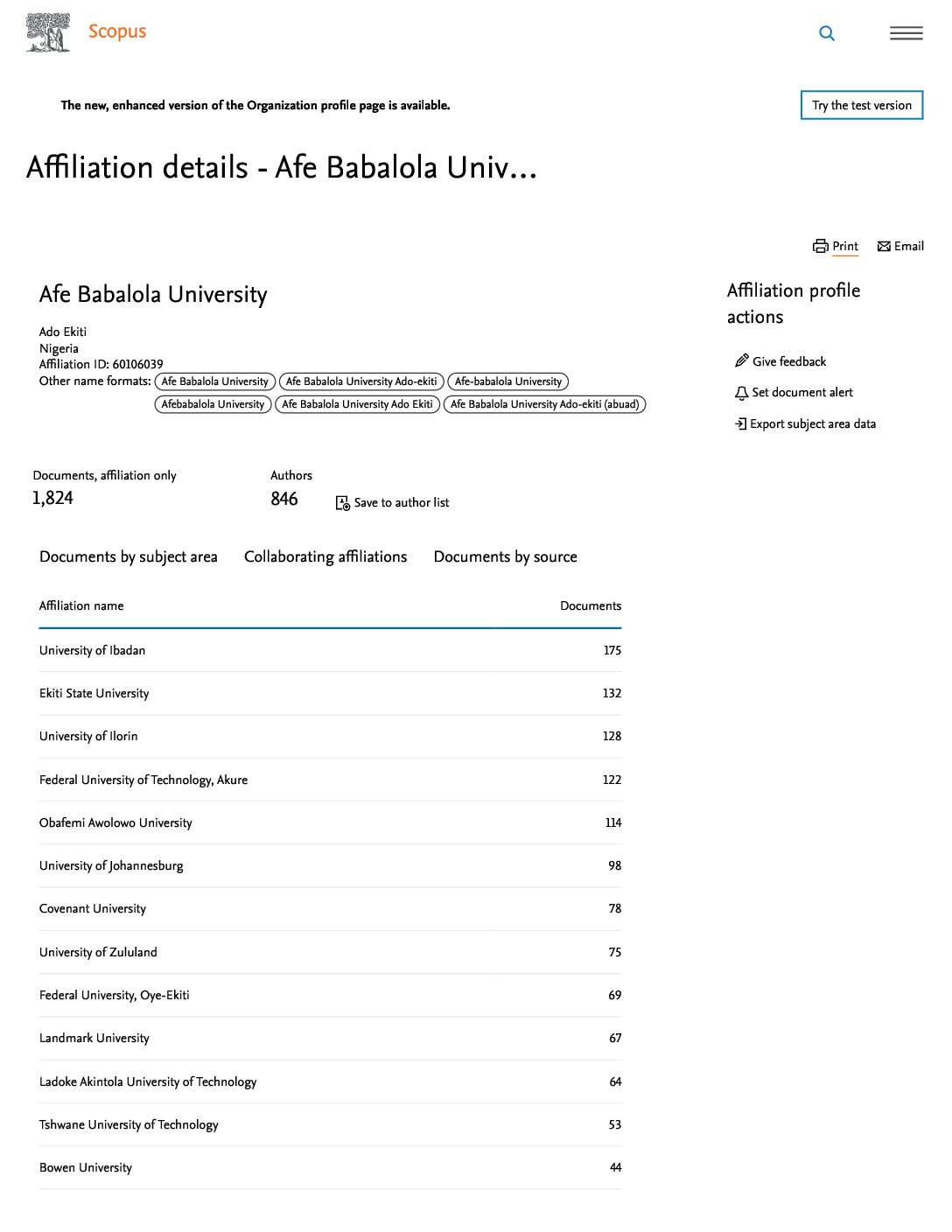
Task: Open University of Ibadan's 175 documents
Action: pos(612,651)
